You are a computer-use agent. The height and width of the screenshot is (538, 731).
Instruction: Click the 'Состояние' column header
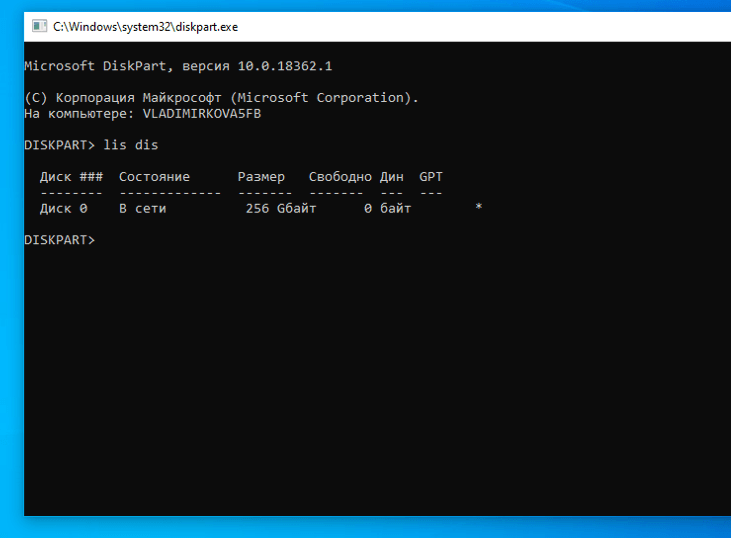[x=154, y=177]
